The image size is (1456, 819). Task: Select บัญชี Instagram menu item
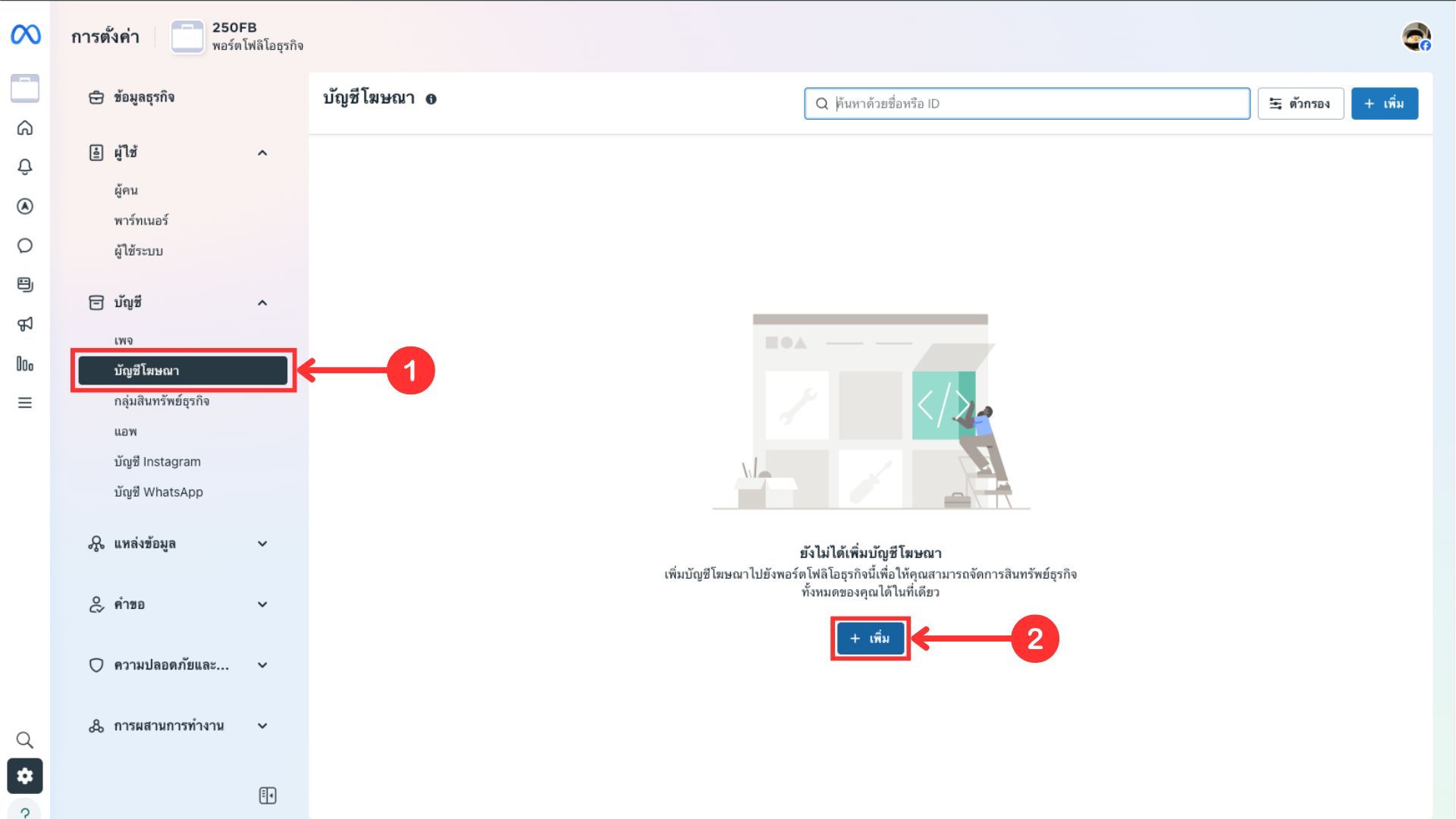158,462
